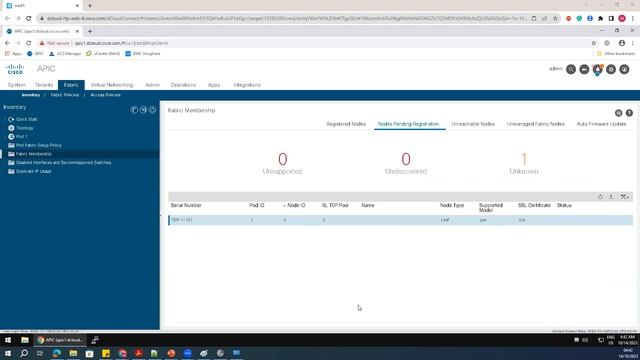640x360 pixels.
Task: Click the Unsupported count of 0
Action: pos(282,159)
